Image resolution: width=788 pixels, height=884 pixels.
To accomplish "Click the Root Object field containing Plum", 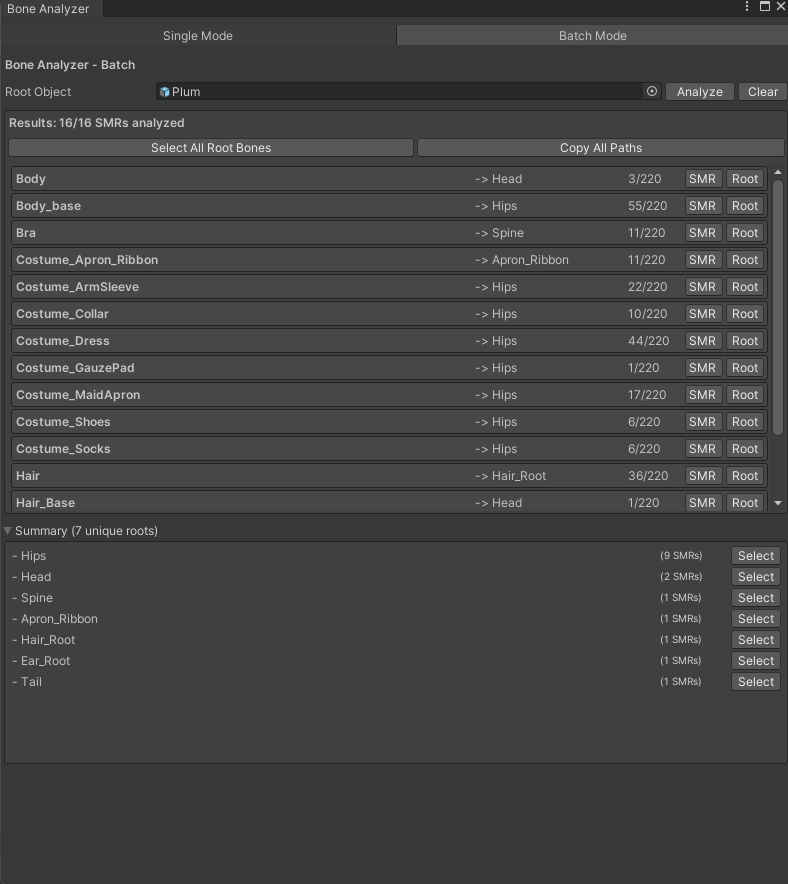I will coord(400,91).
